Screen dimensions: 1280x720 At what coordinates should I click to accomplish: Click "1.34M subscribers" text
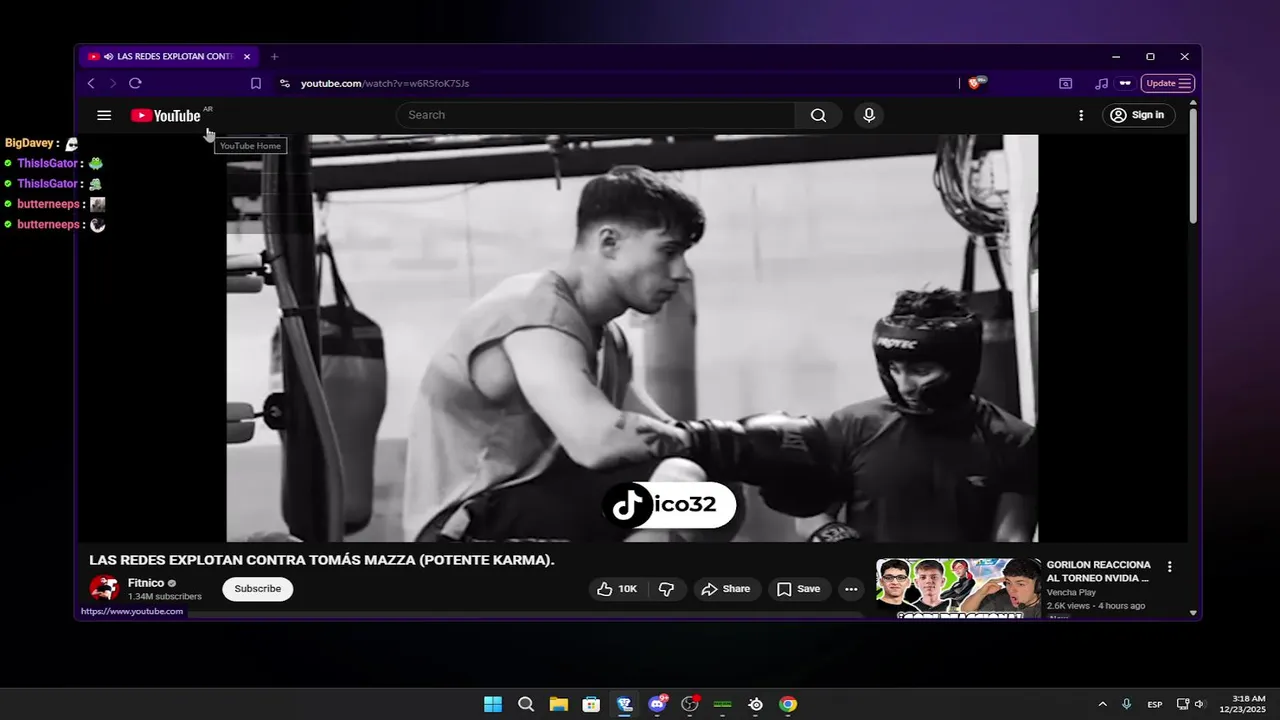coord(164,597)
